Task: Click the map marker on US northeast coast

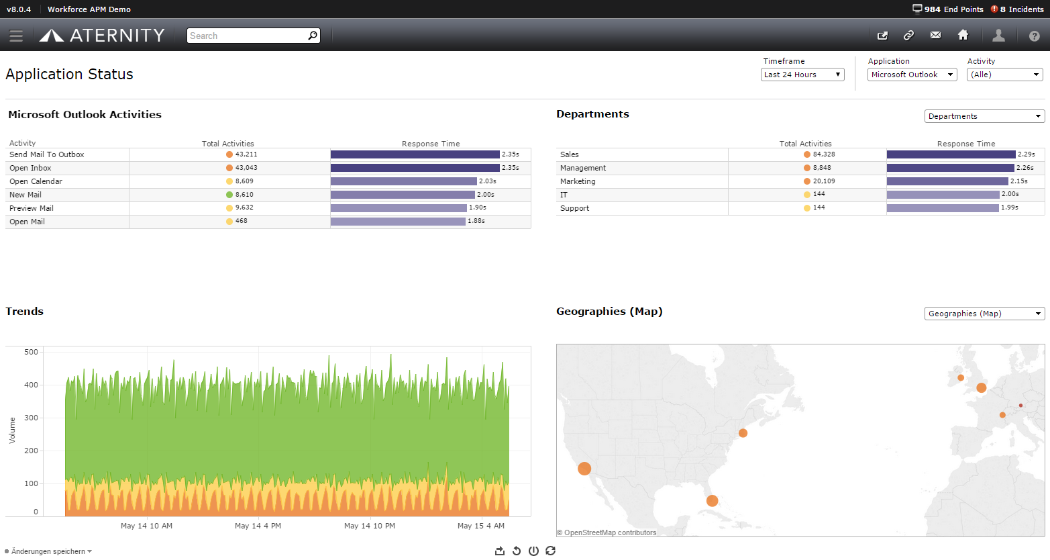Action: coord(743,433)
